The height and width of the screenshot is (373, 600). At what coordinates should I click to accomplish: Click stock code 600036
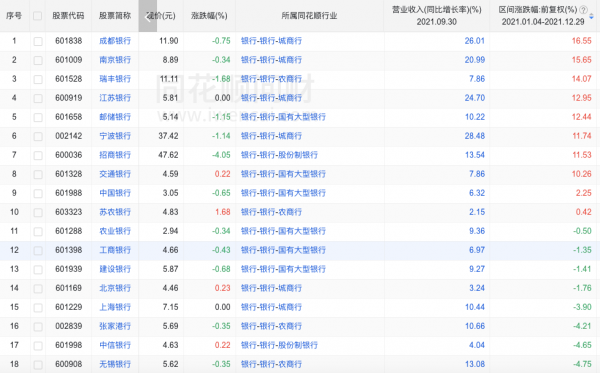tap(68, 155)
